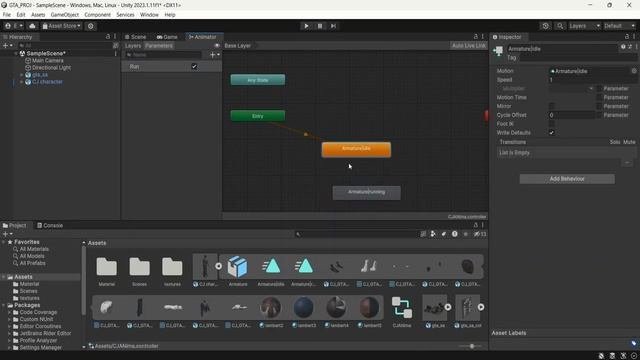Viewport: 640px width, 360px height.
Task: Toggle the Mirror checkbox
Action: [x=551, y=106]
